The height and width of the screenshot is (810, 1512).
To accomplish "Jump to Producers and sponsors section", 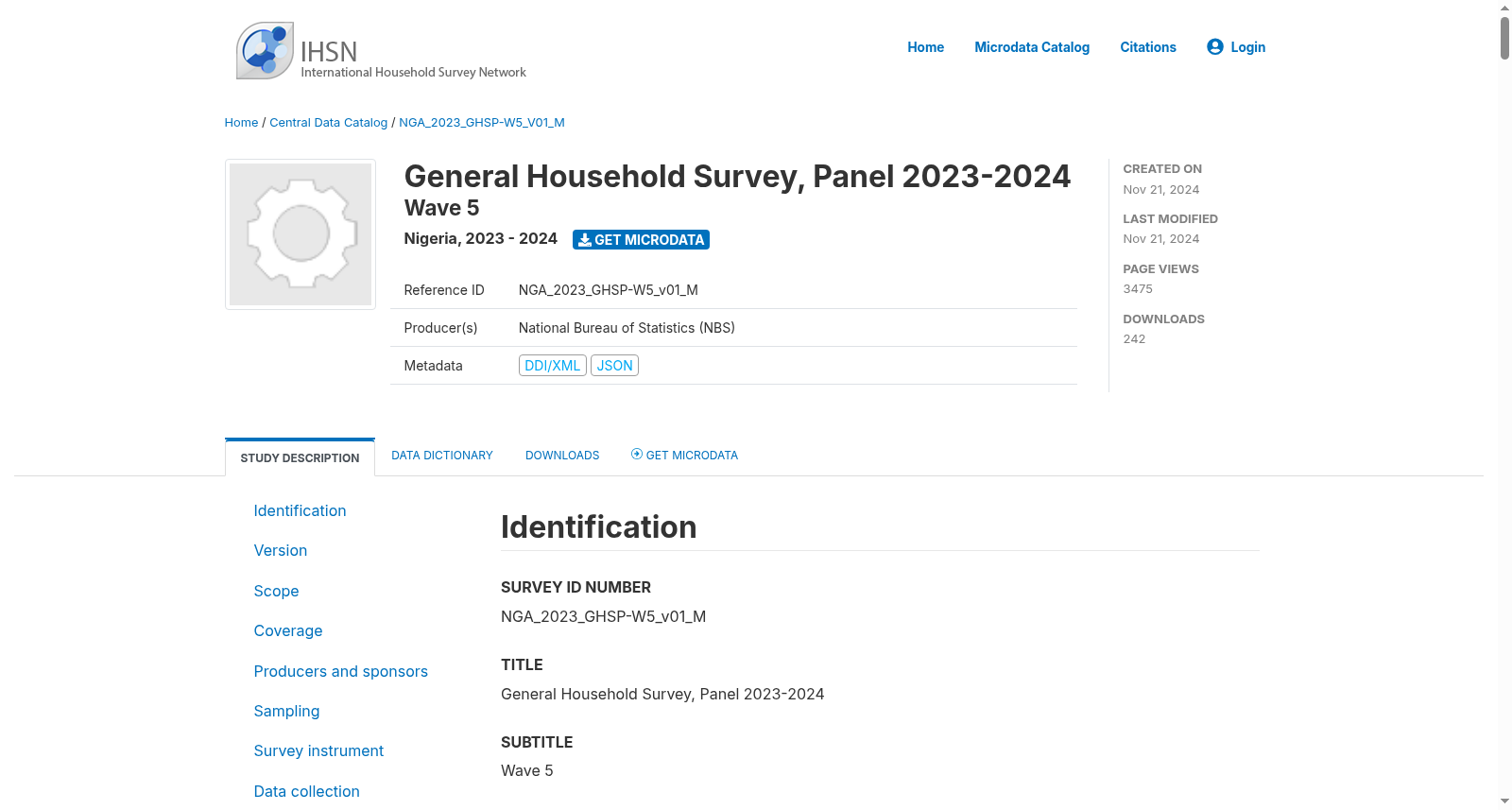I will pyautogui.click(x=340, y=671).
